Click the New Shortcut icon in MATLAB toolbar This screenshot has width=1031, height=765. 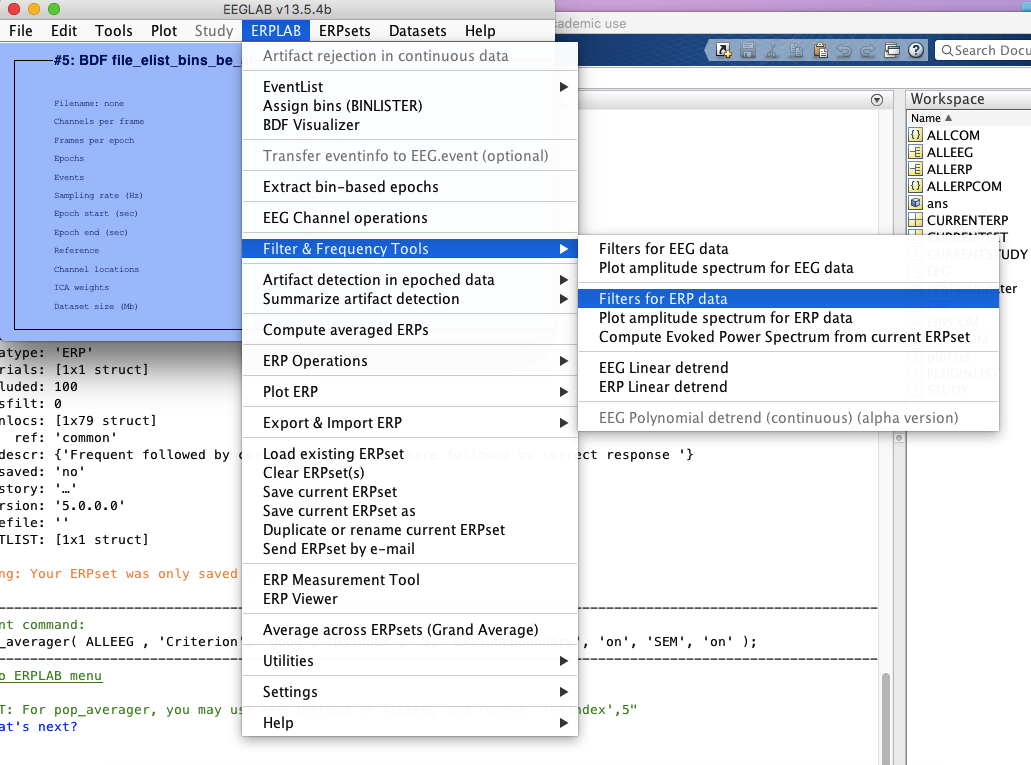tap(723, 51)
